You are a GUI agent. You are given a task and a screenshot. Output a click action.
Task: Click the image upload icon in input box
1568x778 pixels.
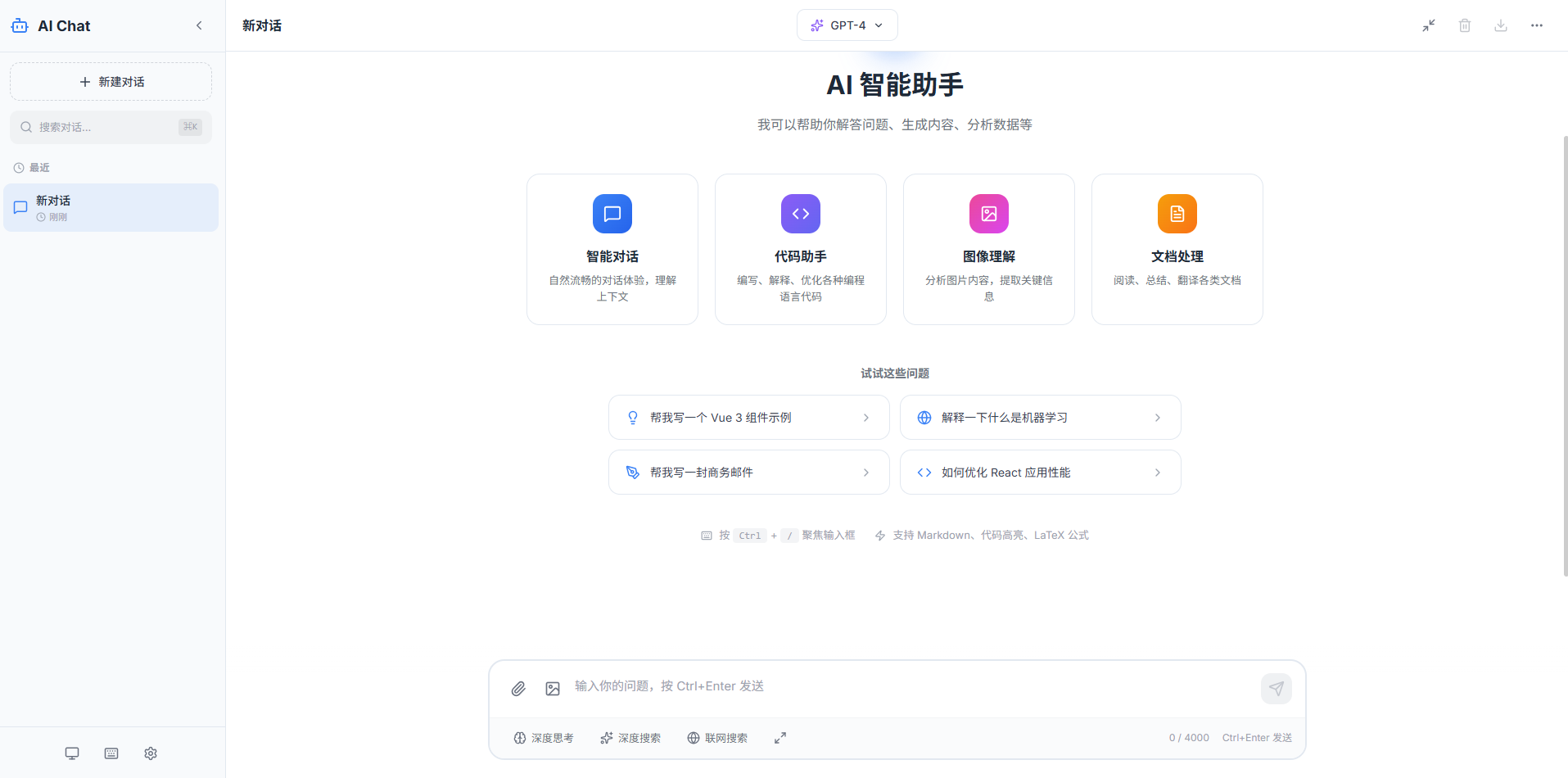point(553,689)
